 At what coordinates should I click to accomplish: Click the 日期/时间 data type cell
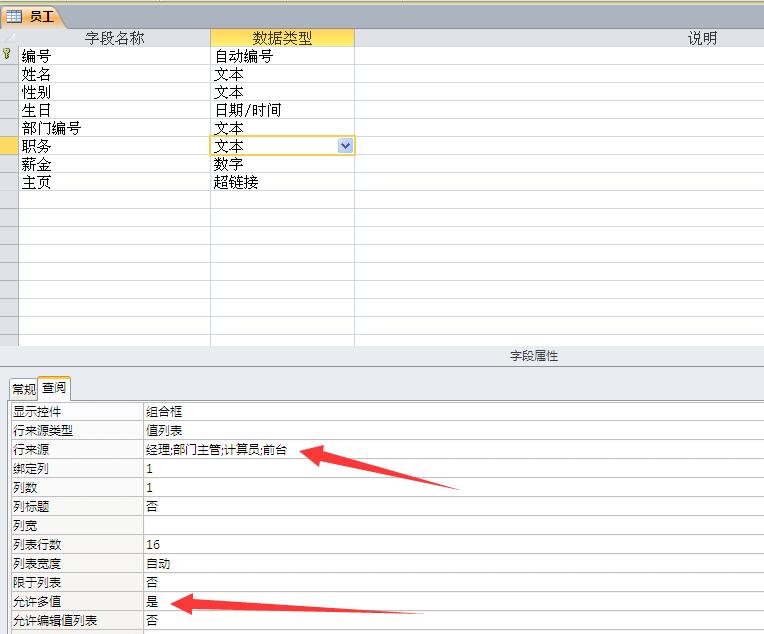click(x=283, y=110)
